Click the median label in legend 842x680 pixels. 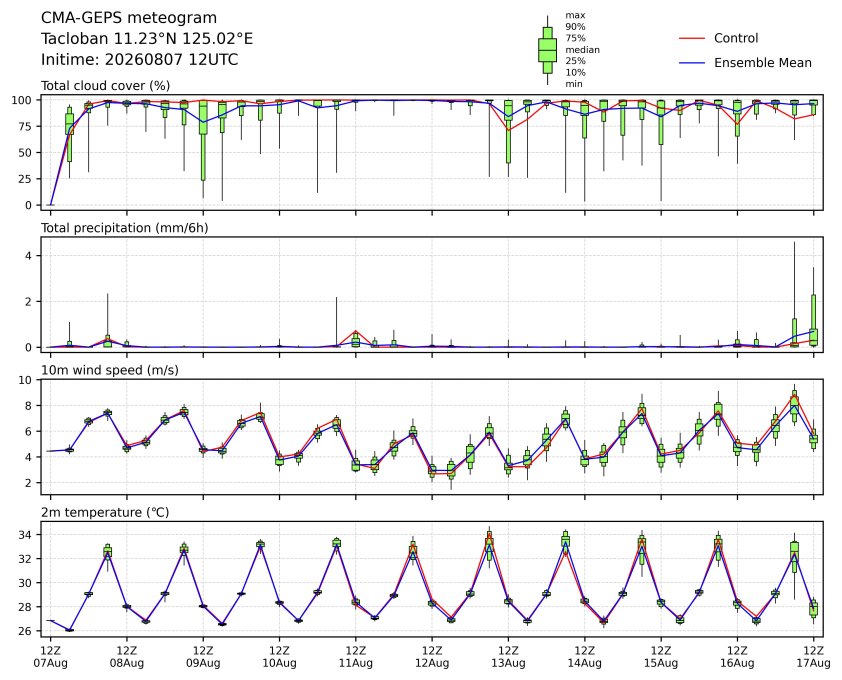pos(582,49)
